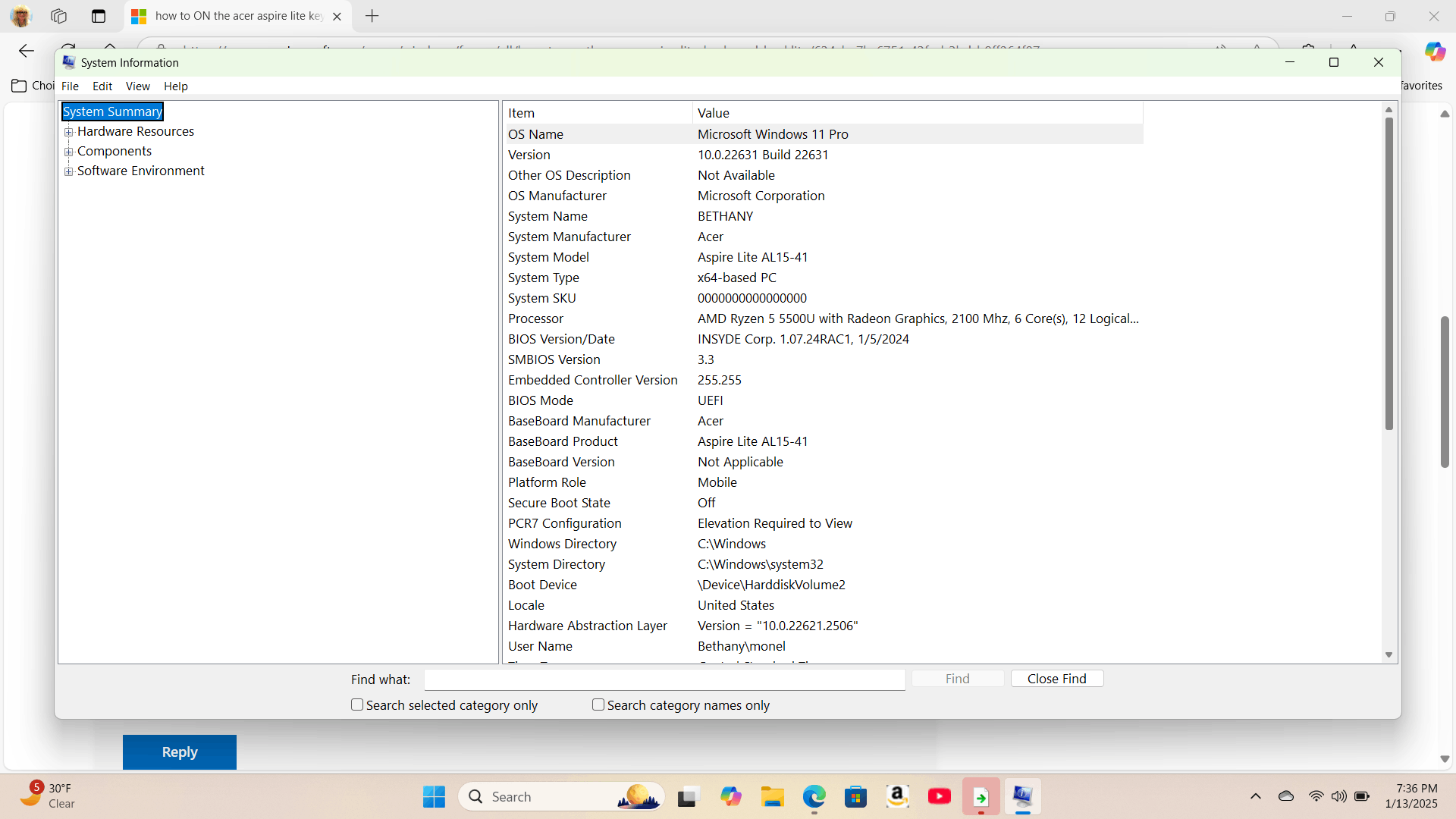
Task: Click the details list vertical scrollbar
Action: (1389, 273)
